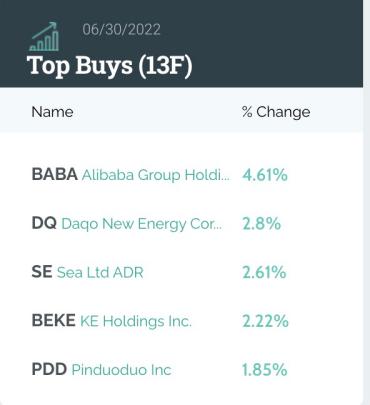This screenshot has width=370, height=405.
Task: Select the DQ ticker symbol
Action: click(44, 223)
